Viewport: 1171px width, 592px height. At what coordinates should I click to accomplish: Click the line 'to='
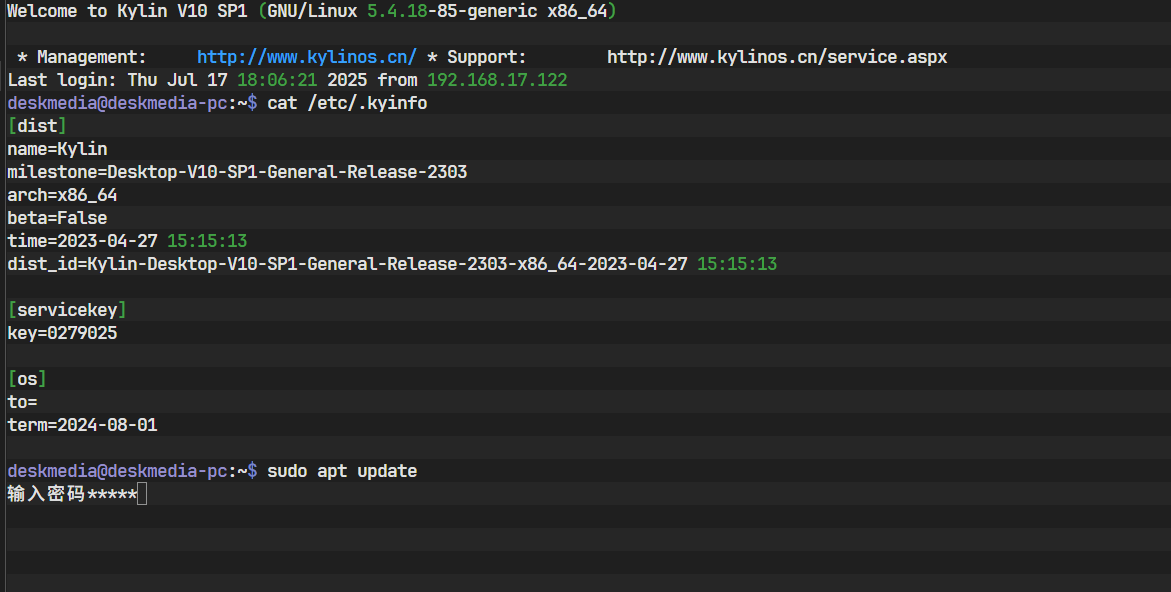(22, 402)
